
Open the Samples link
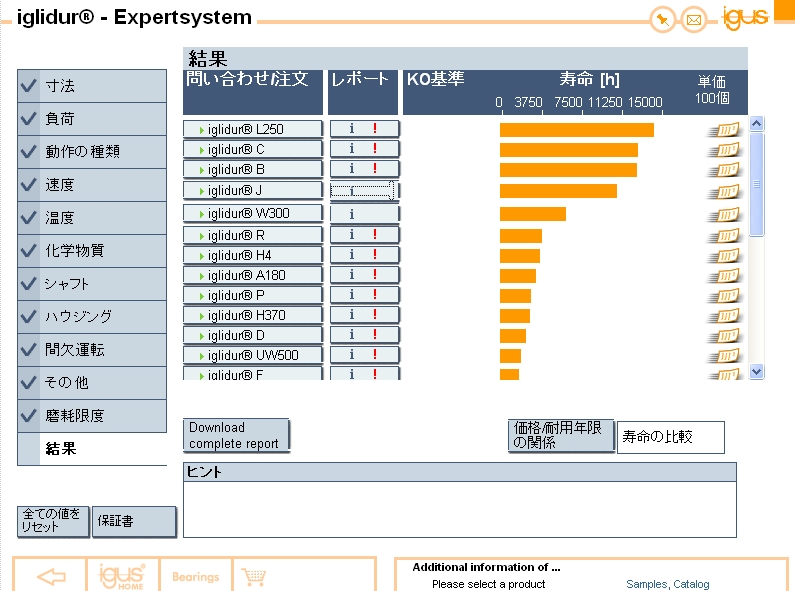pyautogui.click(x=646, y=584)
